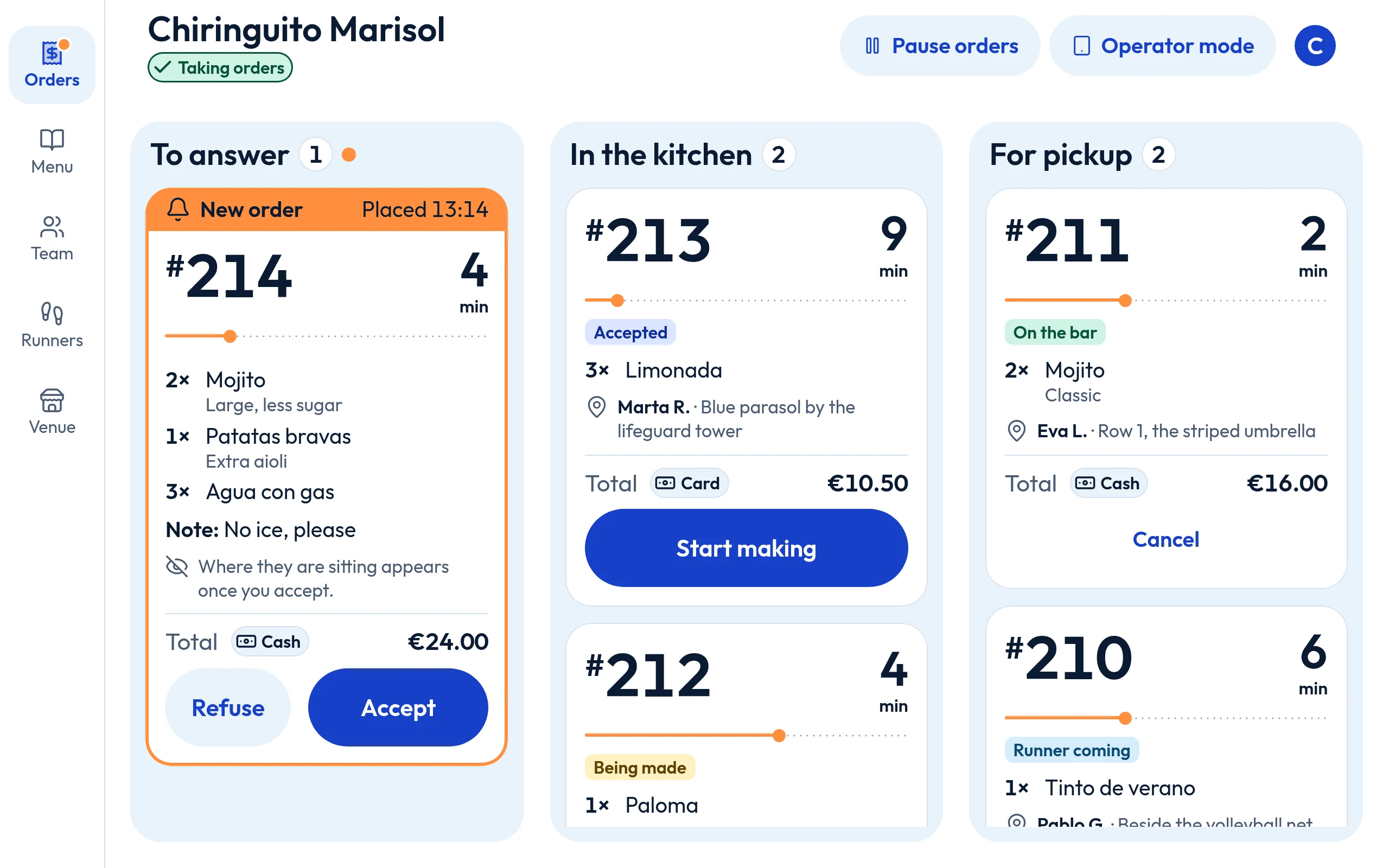Open the user avatar C menu
This screenshot has height=868, width=1389.
(1314, 46)
